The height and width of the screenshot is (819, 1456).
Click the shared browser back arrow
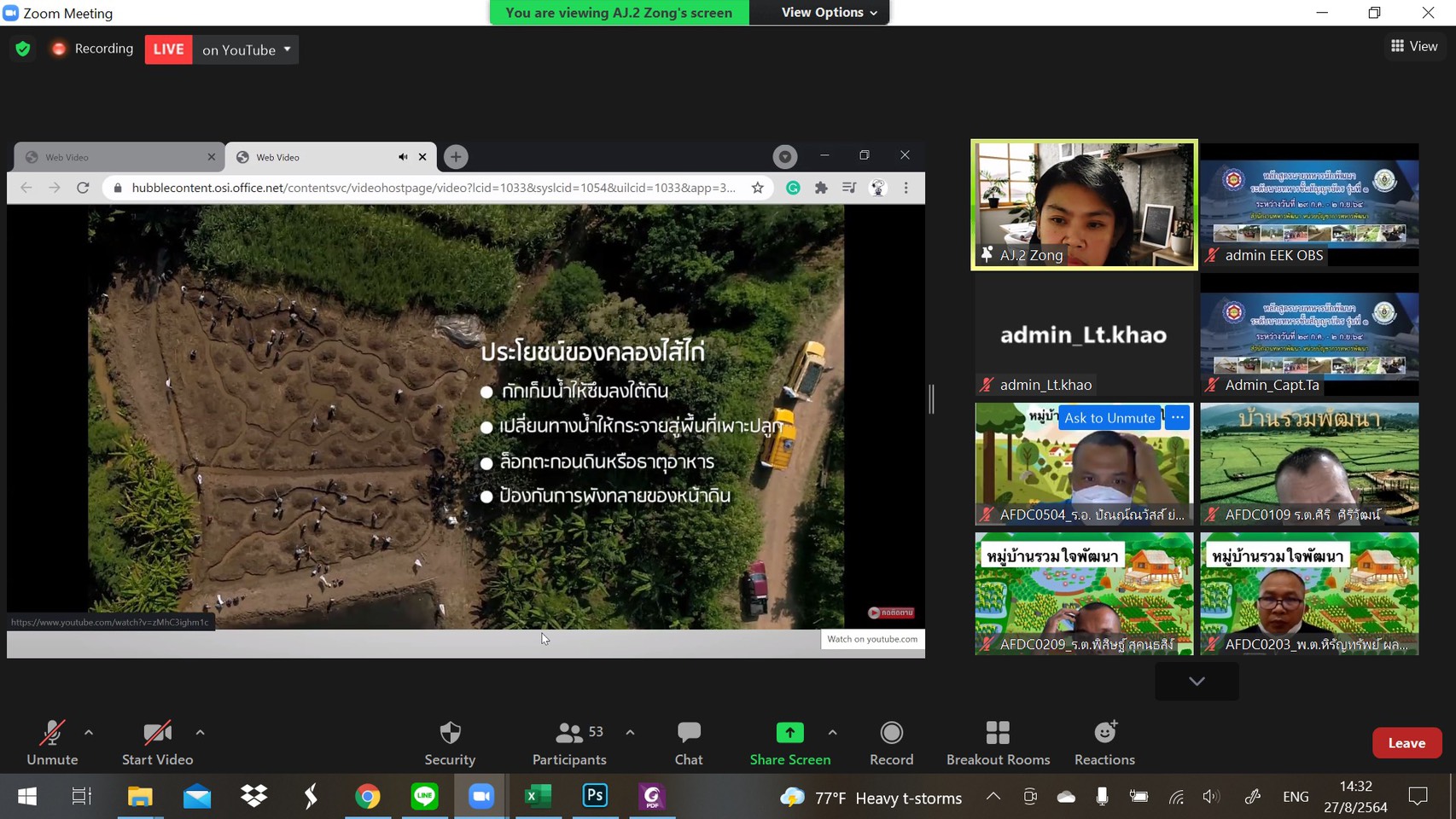(x=26, y=188)
